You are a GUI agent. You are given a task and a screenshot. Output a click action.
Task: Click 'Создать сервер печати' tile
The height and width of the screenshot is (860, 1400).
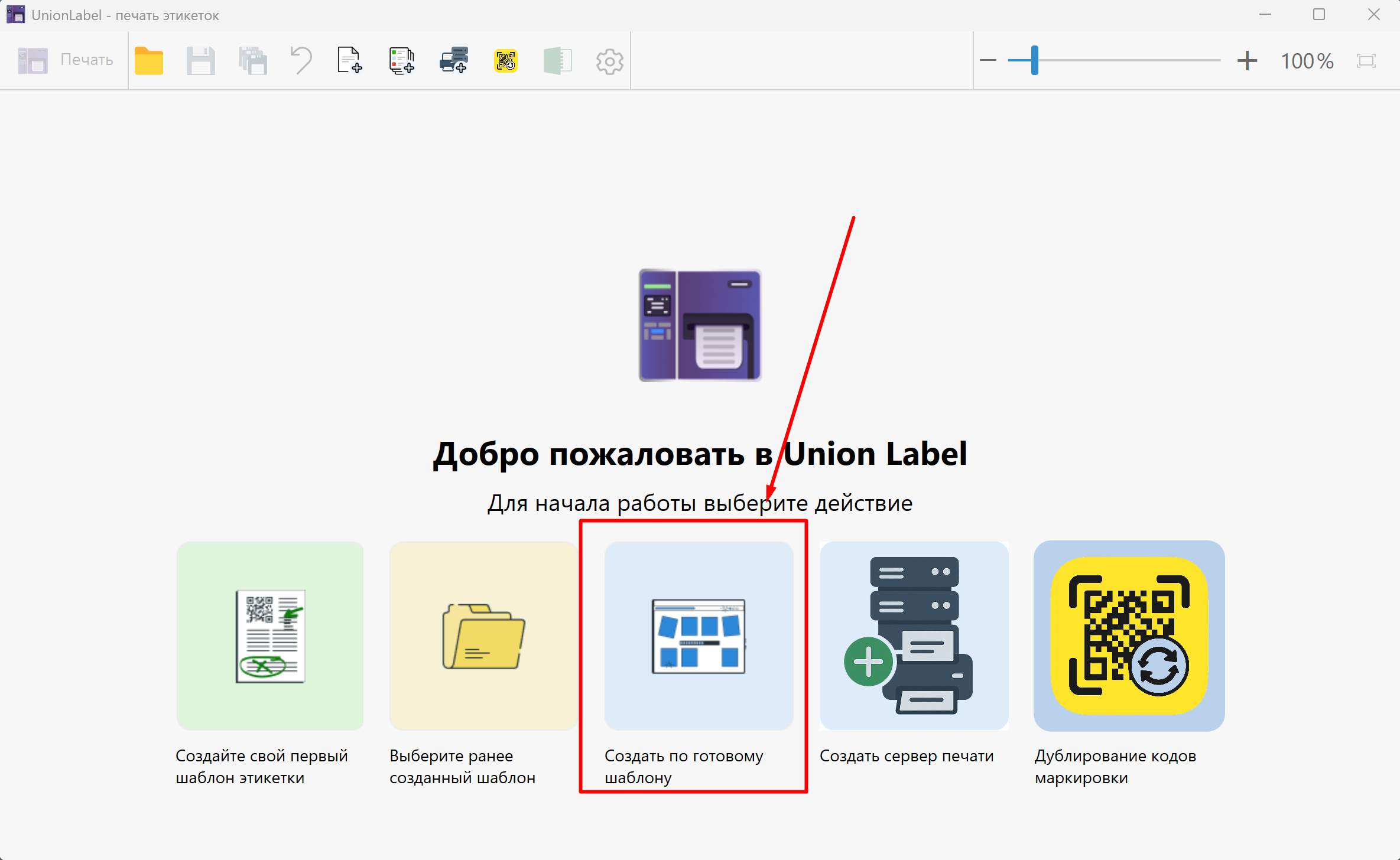(x=914, y=636)
